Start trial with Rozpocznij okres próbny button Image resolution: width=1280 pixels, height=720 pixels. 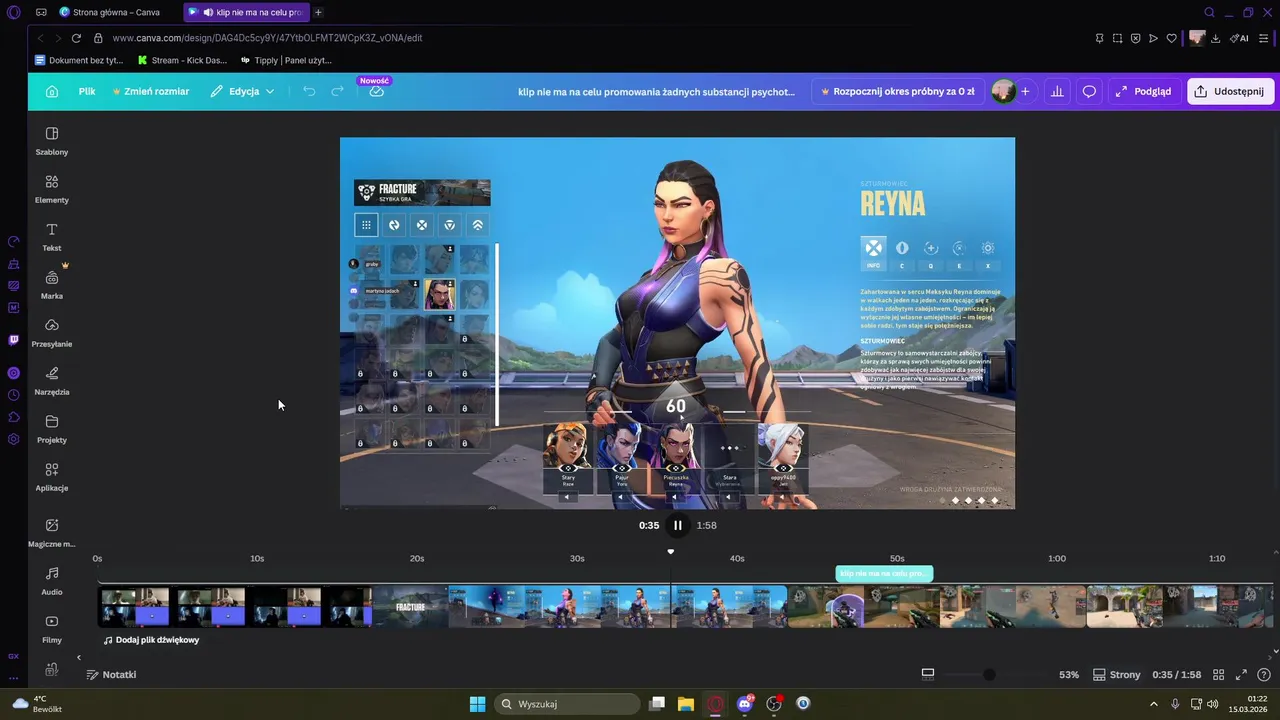tap(897, 91)
